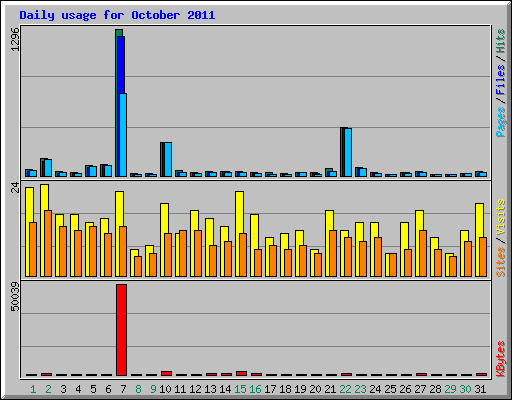Click the orange Sites bar for day 1
The height and width of the screenshot is (400, 512).
33,250
